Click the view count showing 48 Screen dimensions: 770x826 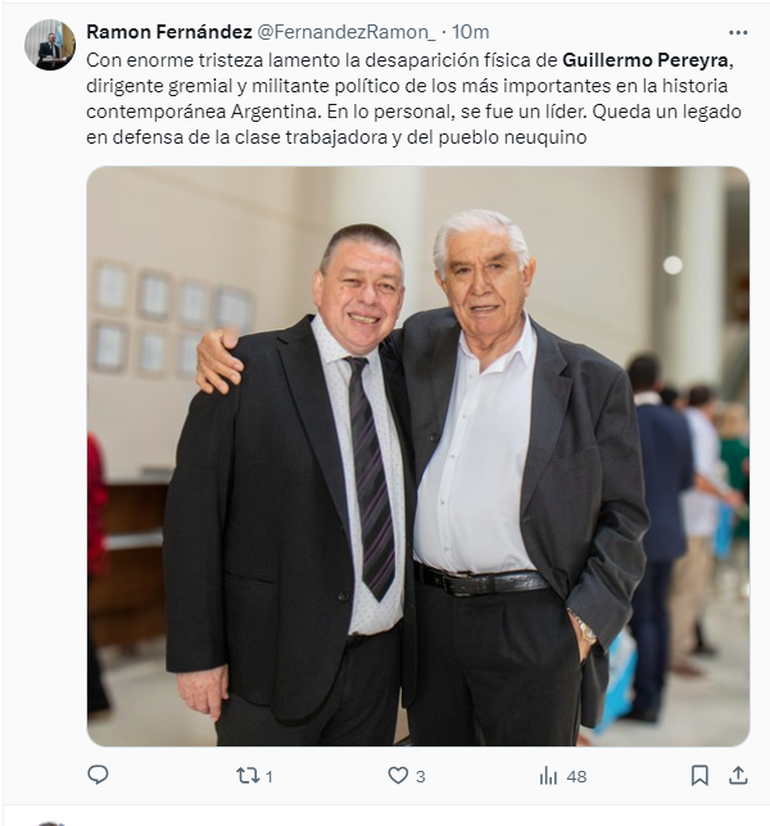coord(577,776)
